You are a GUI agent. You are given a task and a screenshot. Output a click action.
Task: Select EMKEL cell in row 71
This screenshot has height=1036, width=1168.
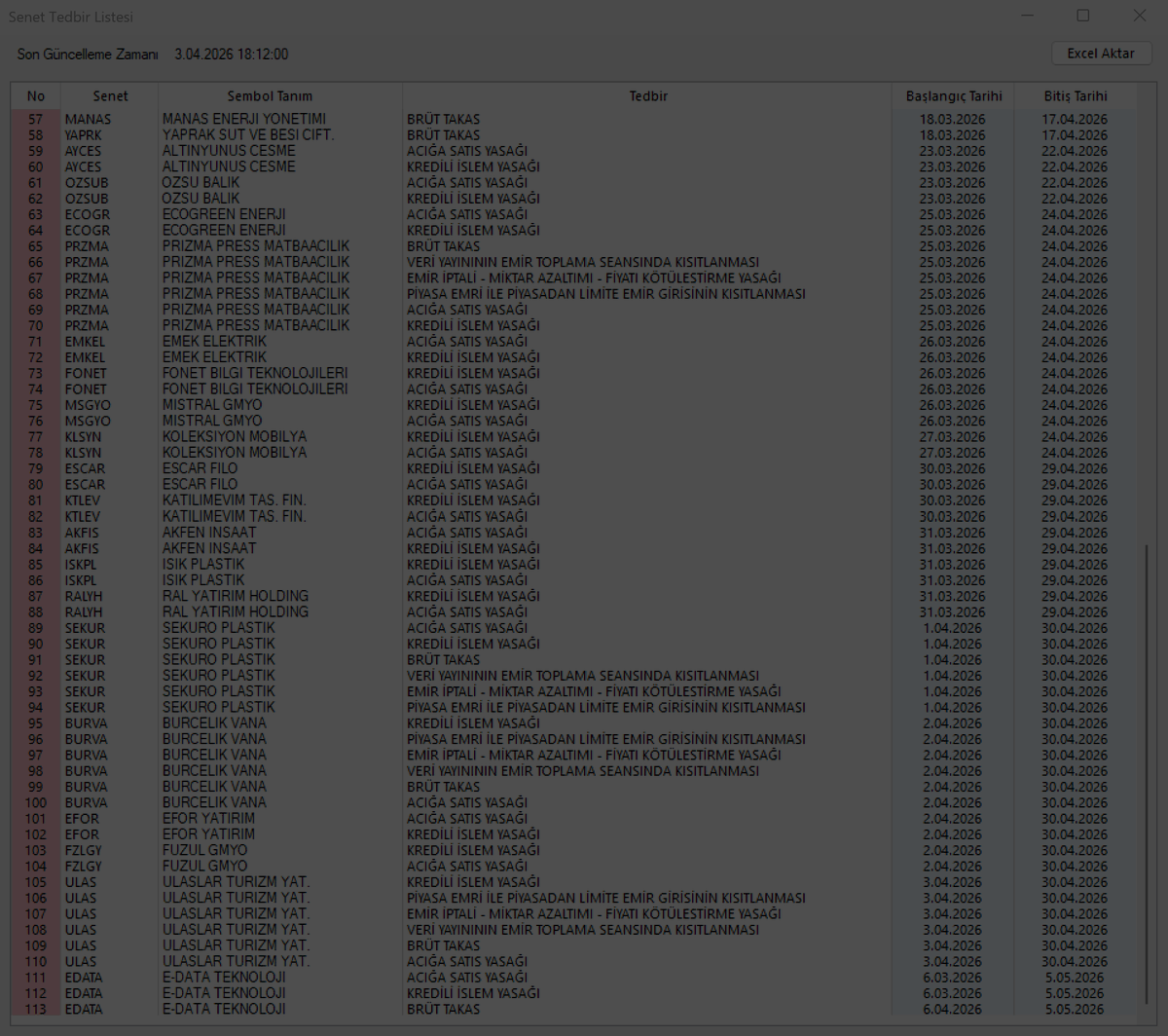85,342
